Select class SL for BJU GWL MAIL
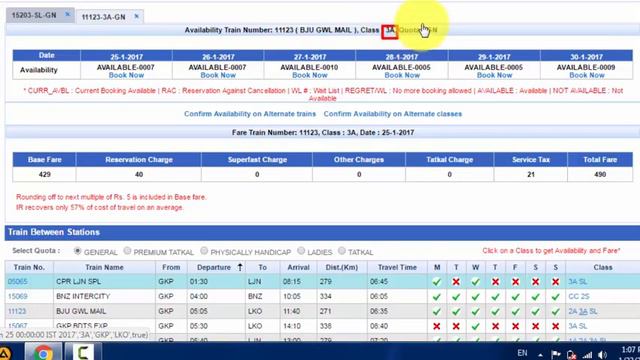Image resolution: width=640 pixels, height=360 pixels. [593, 311]
